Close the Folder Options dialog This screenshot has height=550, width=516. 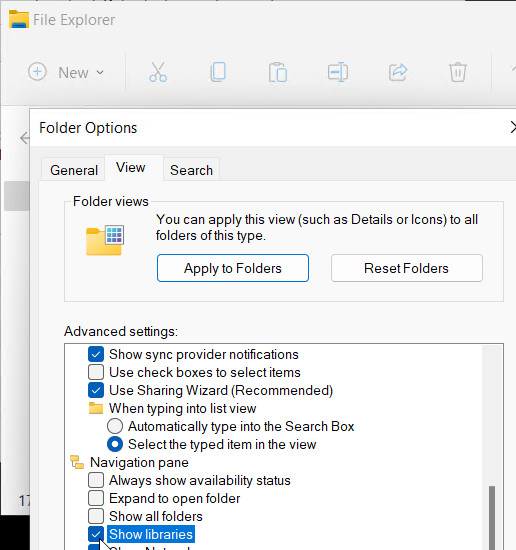(x=513, y=127)
